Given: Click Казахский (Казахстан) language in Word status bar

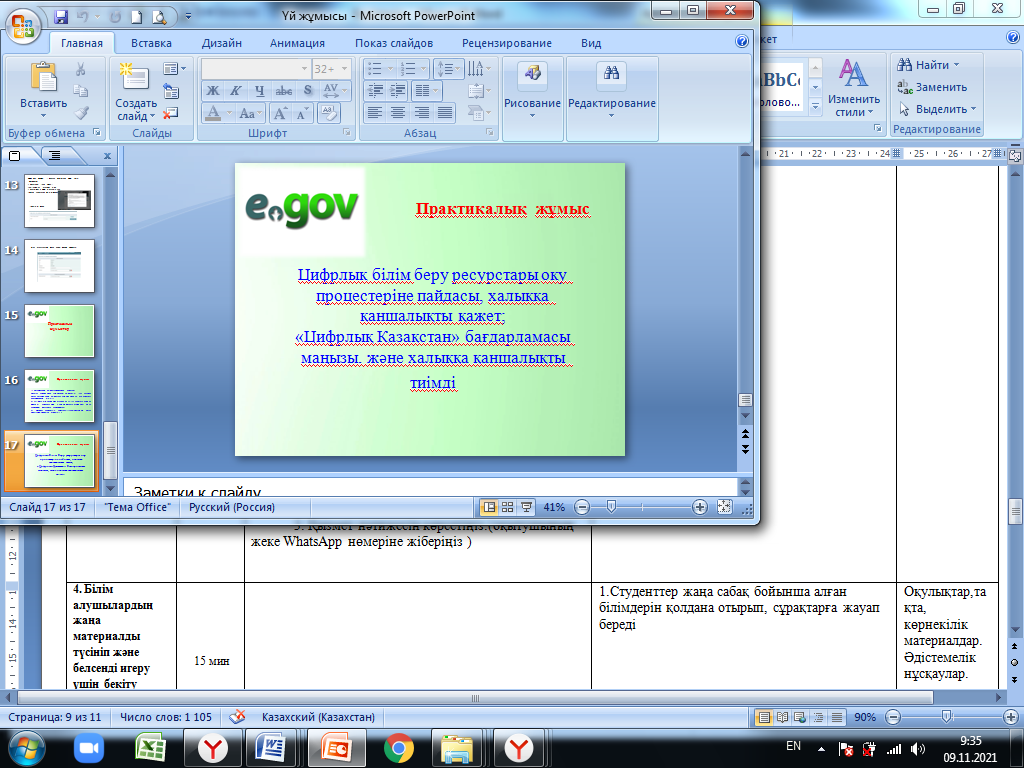Looking at the screenshot, I should pos(319,716).
